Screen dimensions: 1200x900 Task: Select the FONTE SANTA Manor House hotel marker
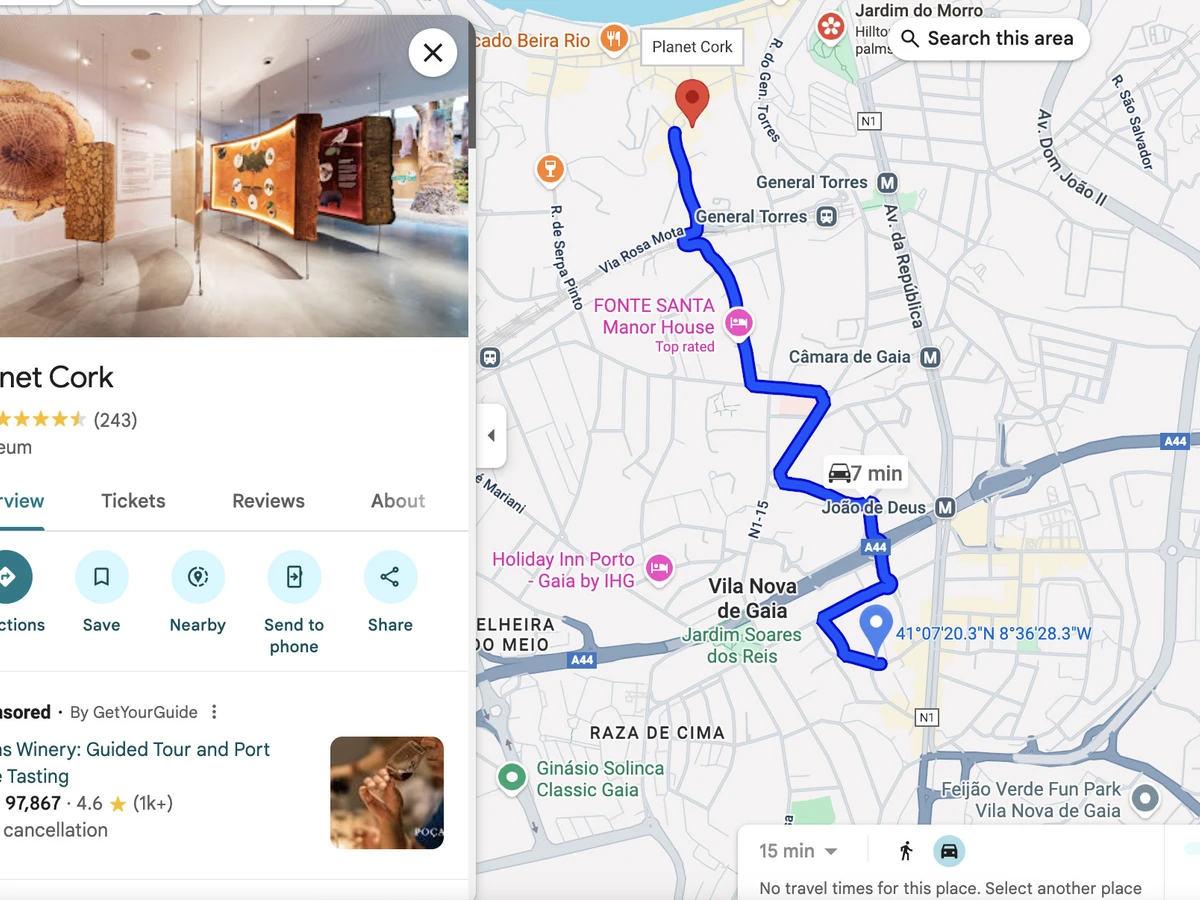click(x=739, y=323)
